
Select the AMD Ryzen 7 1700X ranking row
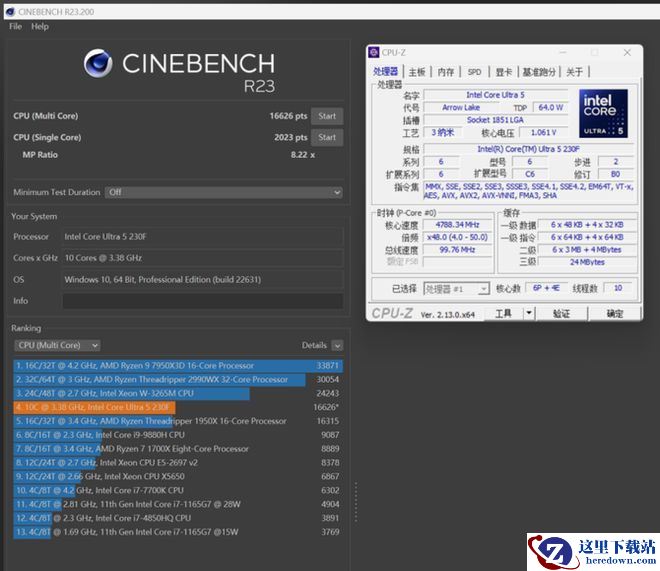(x=178, y=449)
